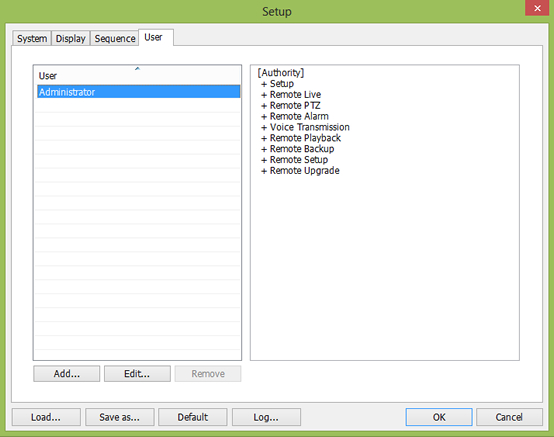
Task: Expand the Remote Setup plus icon
Action: point(264,160)
